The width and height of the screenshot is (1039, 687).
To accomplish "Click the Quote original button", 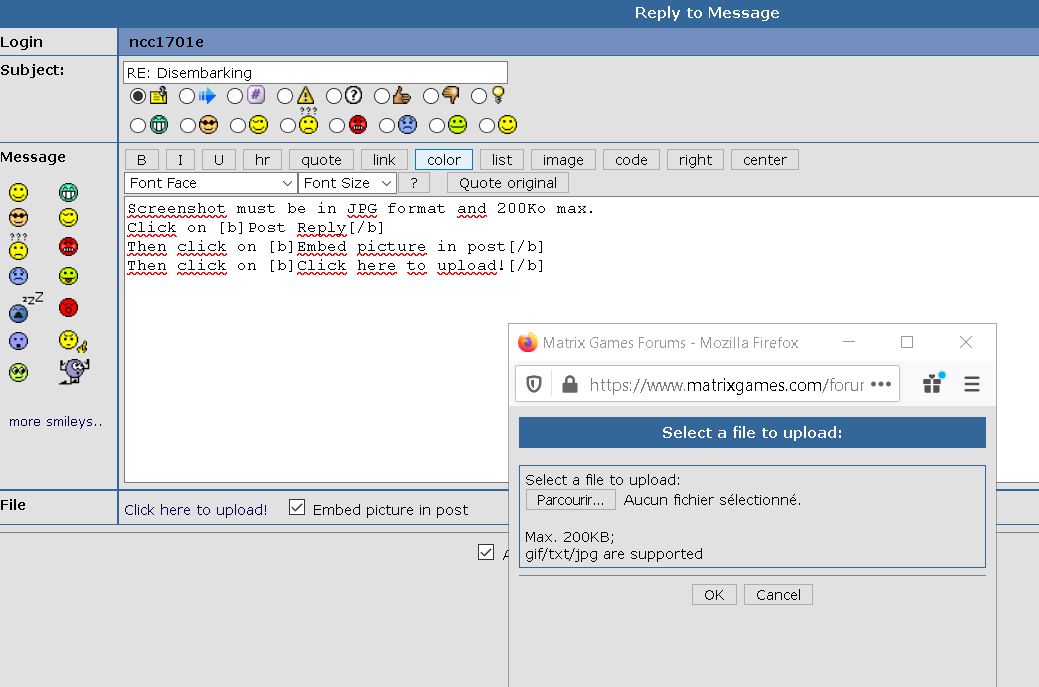I will pyautogui.click(x=508, y=183).
